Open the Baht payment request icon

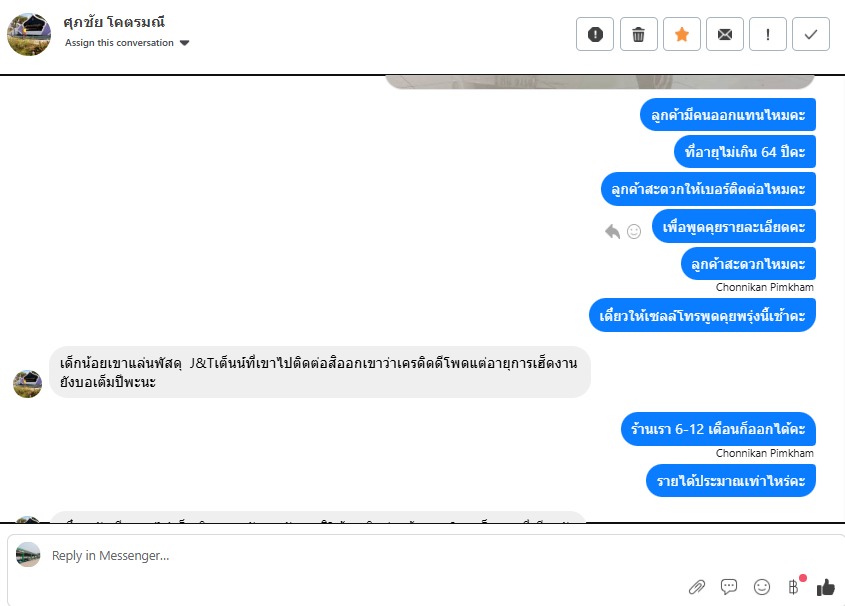click(x=793, y=587)
